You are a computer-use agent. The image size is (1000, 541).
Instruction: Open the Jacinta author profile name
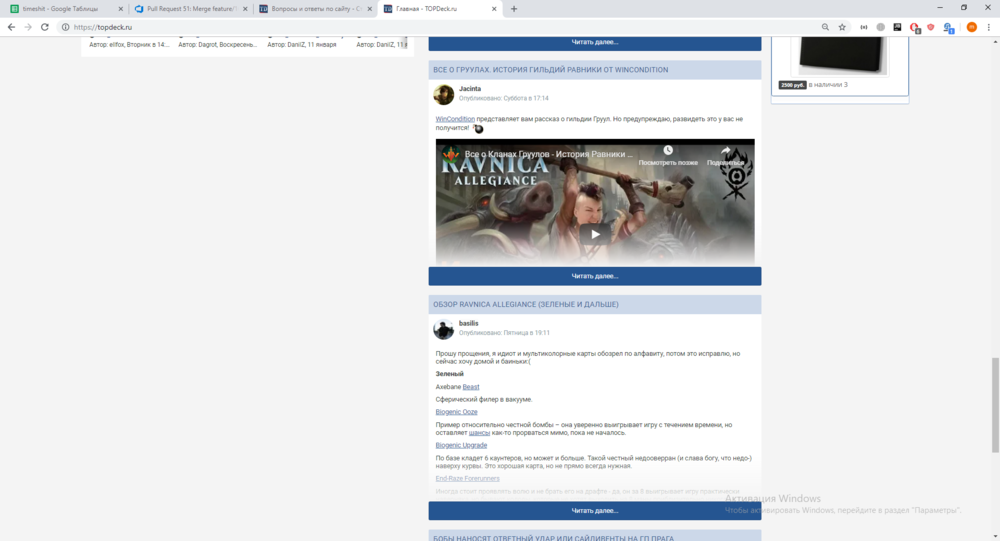pyautogui.click(x=470, y=89)
